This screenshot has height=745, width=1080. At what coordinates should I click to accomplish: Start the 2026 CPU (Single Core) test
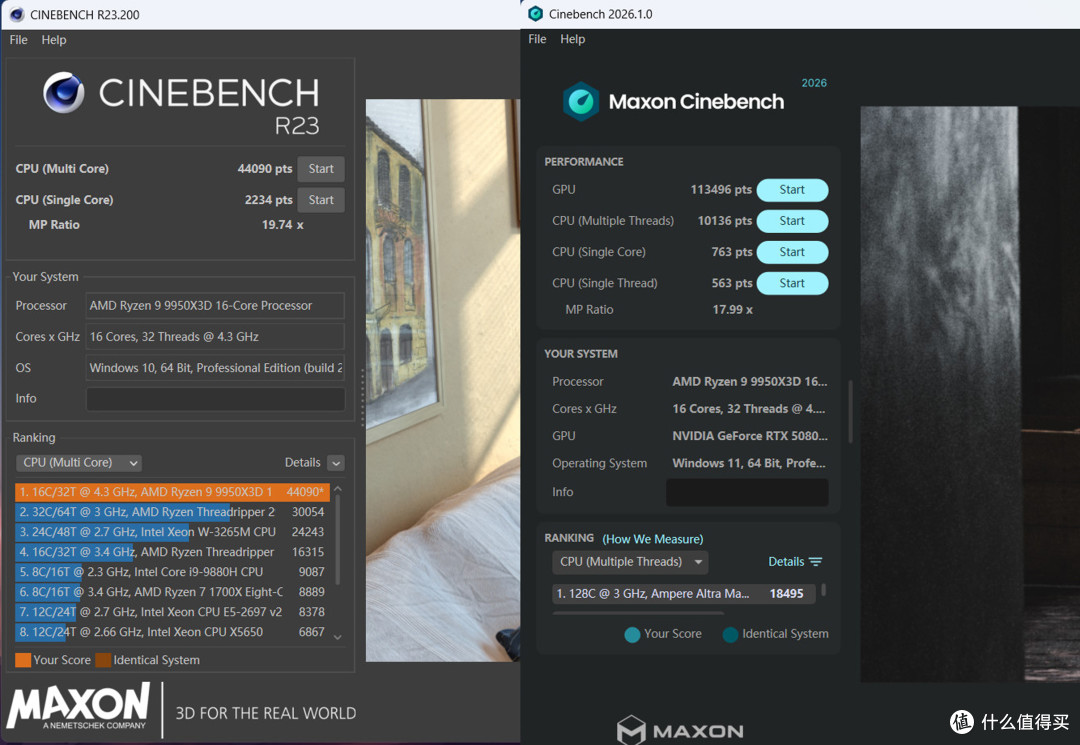pos(792,252)
